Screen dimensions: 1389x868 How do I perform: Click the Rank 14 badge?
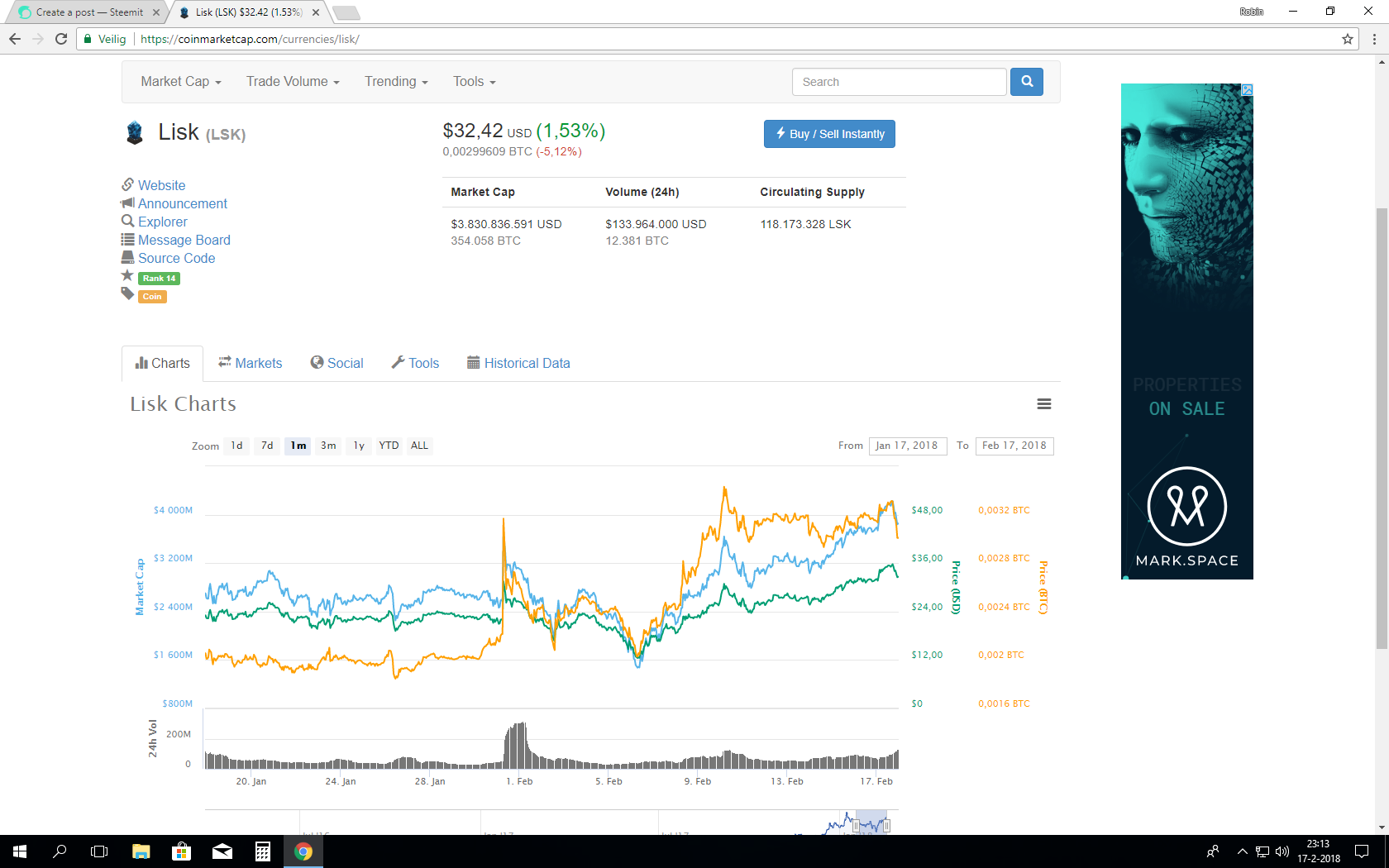(159, 279)
